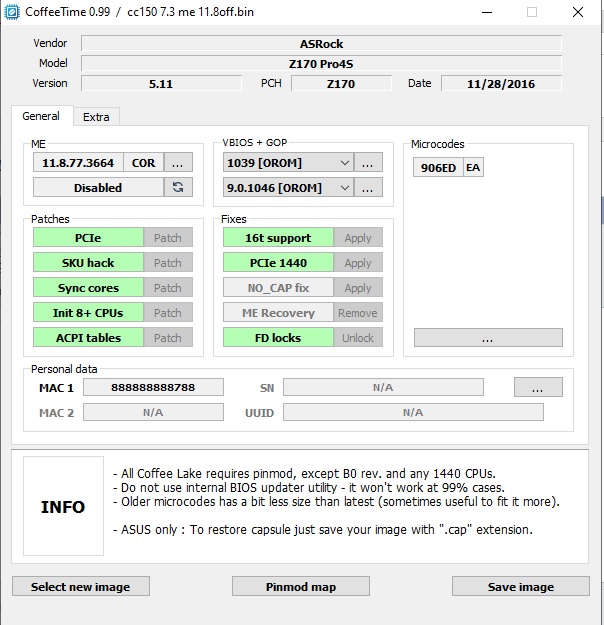Click Patch button next to ACPI tables

(168, 338)
